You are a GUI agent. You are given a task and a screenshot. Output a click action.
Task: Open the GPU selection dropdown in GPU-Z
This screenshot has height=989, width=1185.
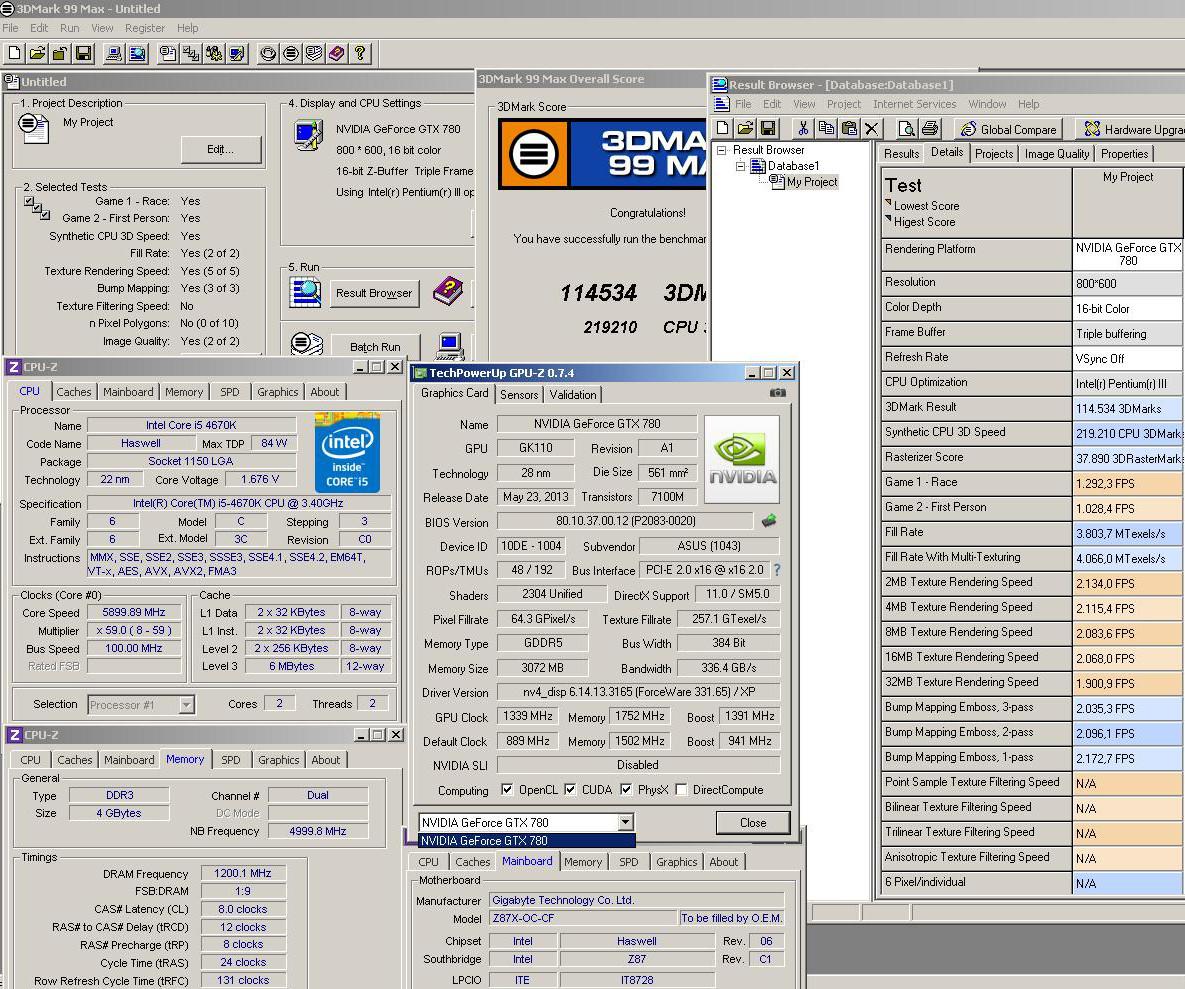pyautogui.click(x=625, y=822)
